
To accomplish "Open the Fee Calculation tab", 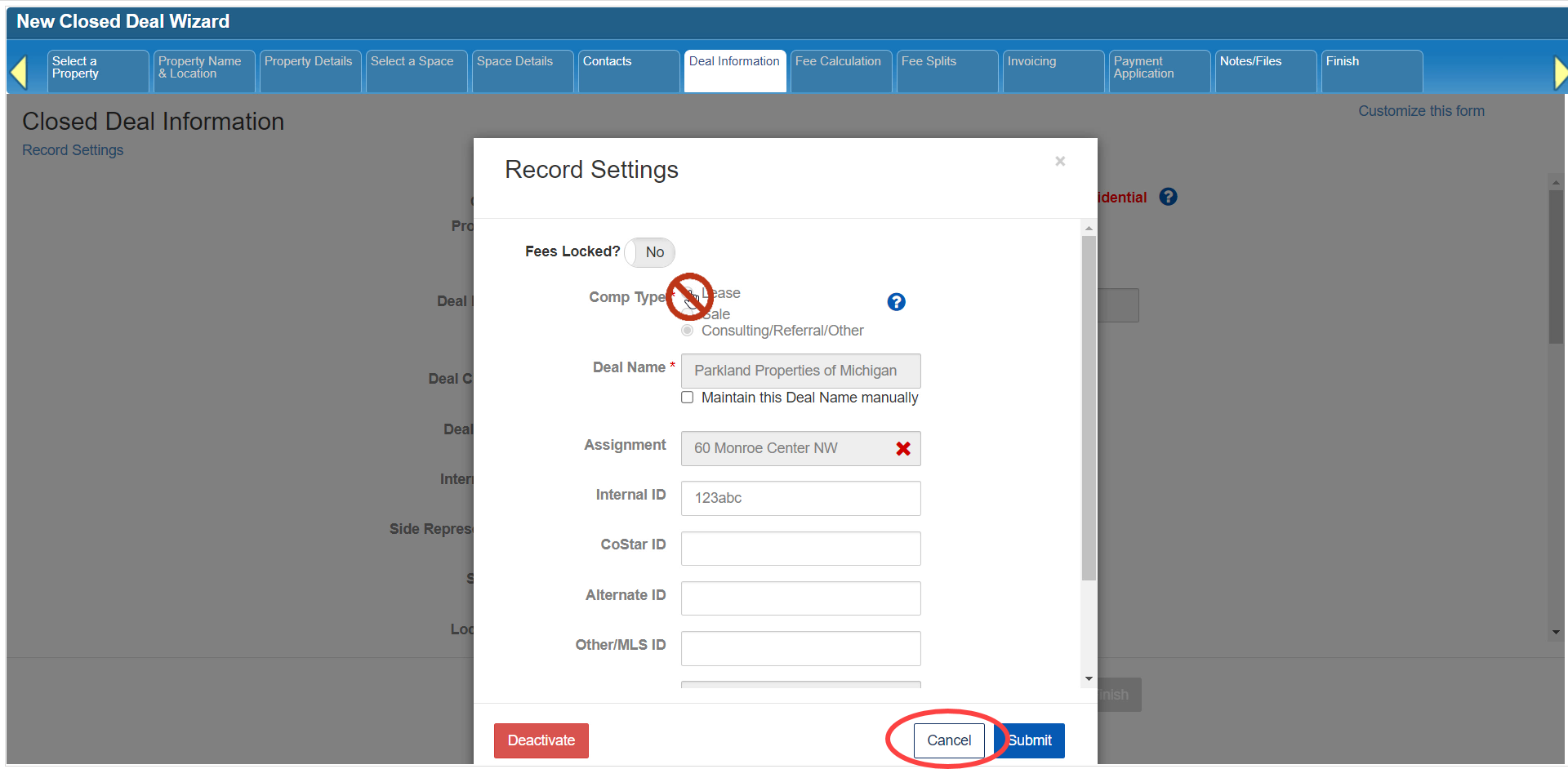I will tap(840, 70).
